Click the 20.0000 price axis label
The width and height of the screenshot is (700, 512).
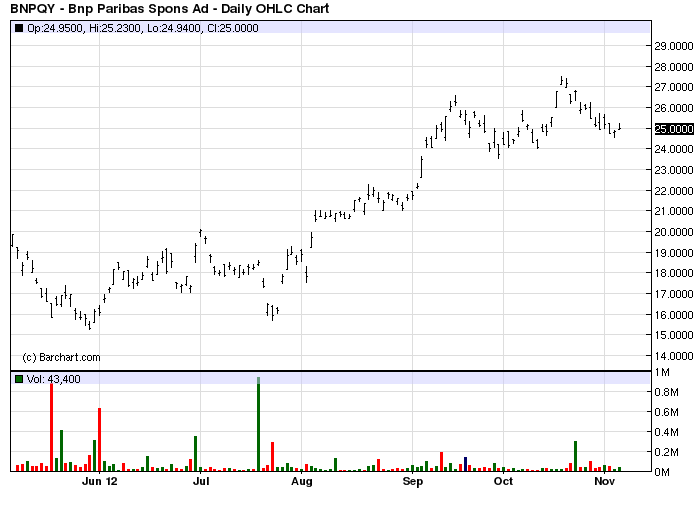pyautogui.click(x=674, y=232)
